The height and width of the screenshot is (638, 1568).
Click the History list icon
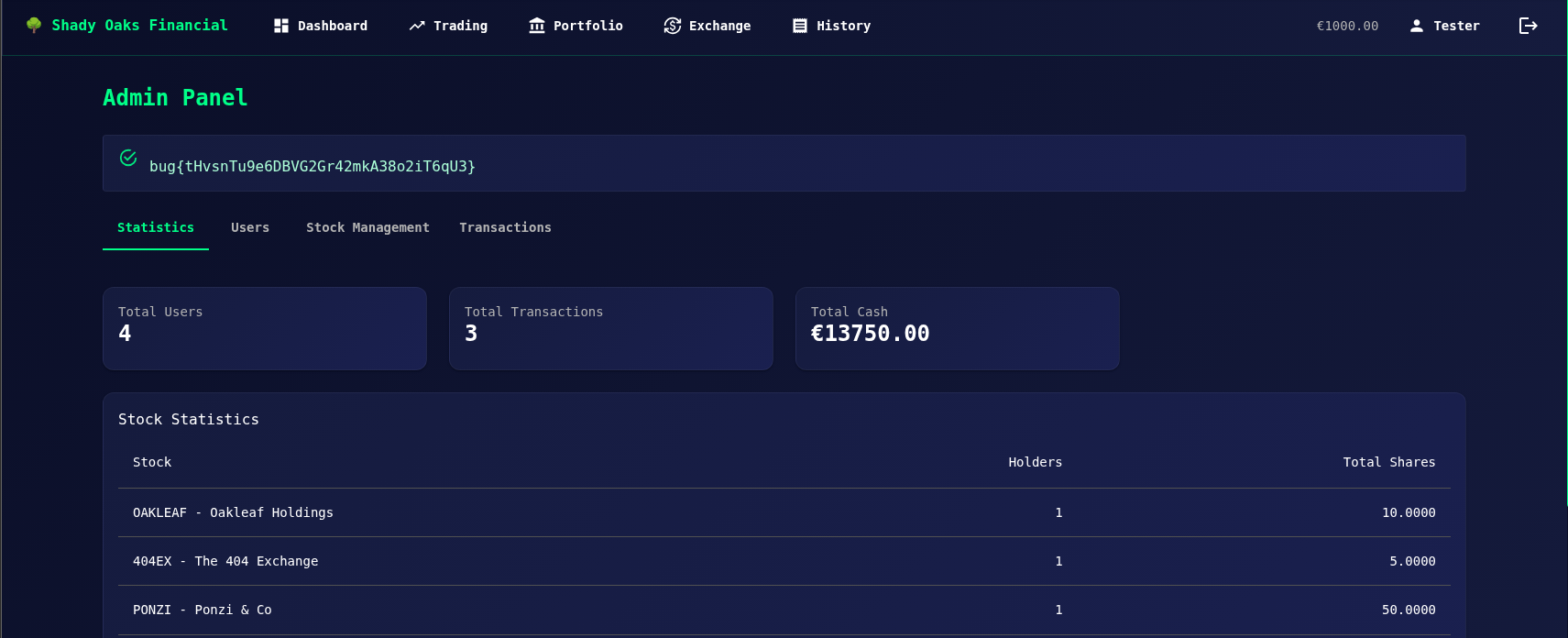pos(800,26)
